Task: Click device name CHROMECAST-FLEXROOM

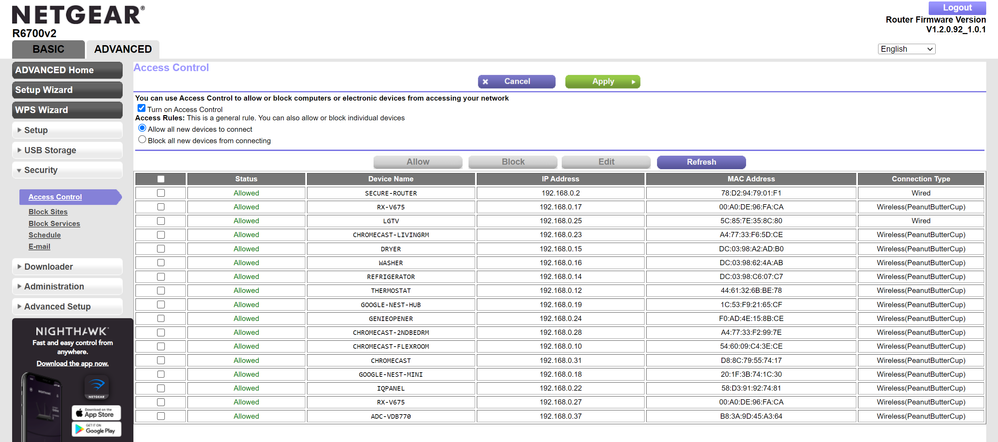Action: [x=391, y=346]
